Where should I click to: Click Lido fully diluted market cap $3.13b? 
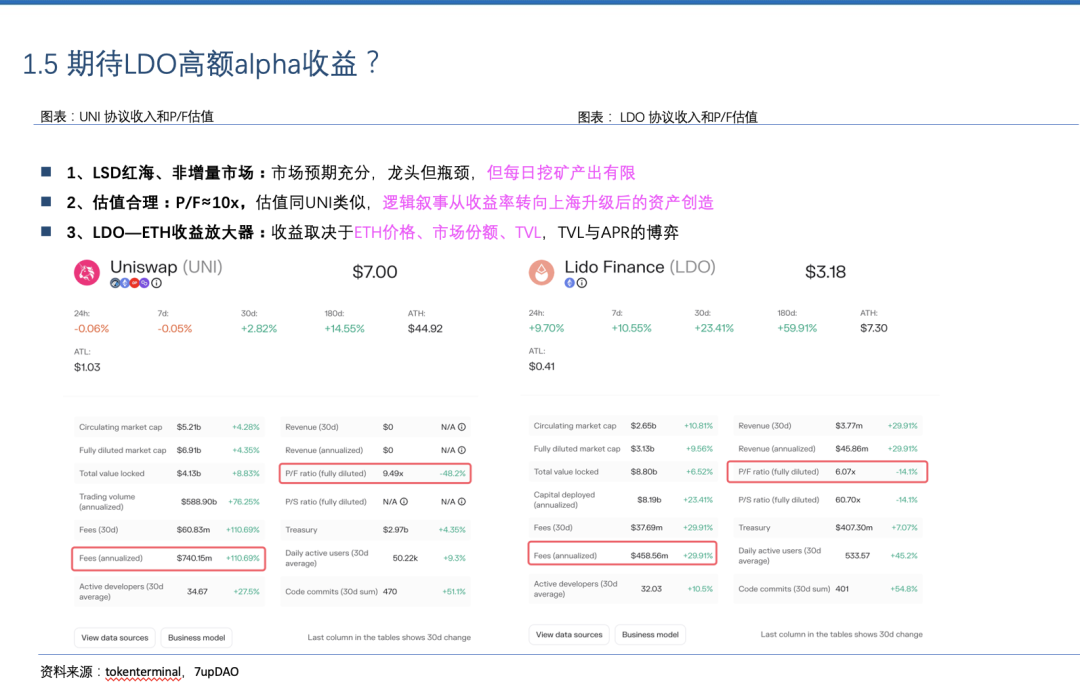(x=643, y=448)
